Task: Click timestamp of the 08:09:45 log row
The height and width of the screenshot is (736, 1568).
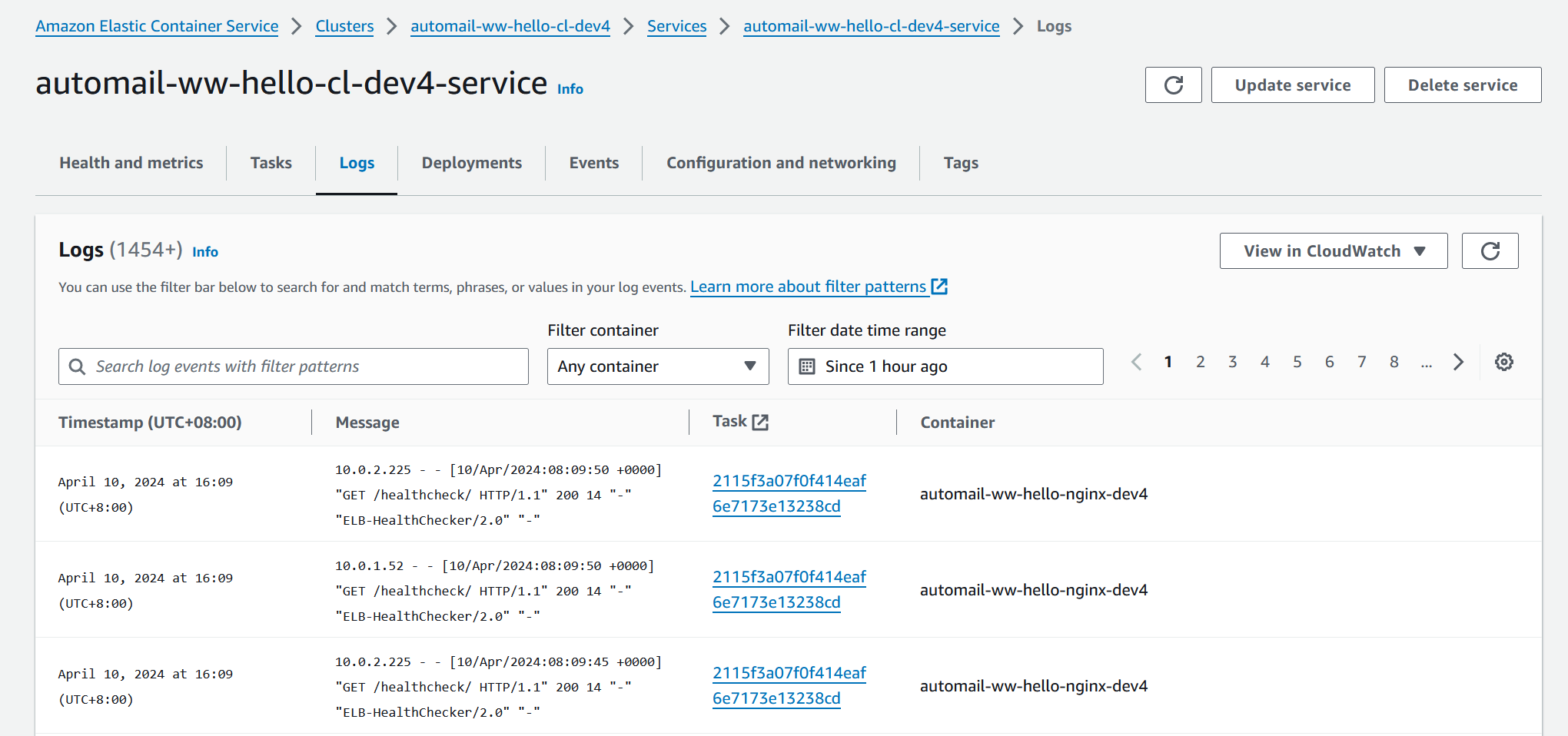Action: point(145,687)
